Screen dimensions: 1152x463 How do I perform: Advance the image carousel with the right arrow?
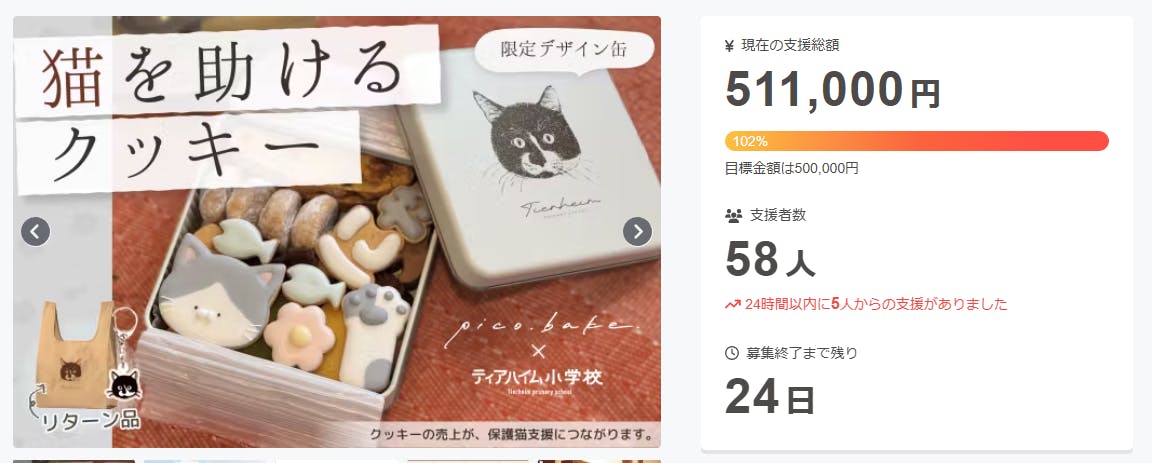click(x=637, y=232)
